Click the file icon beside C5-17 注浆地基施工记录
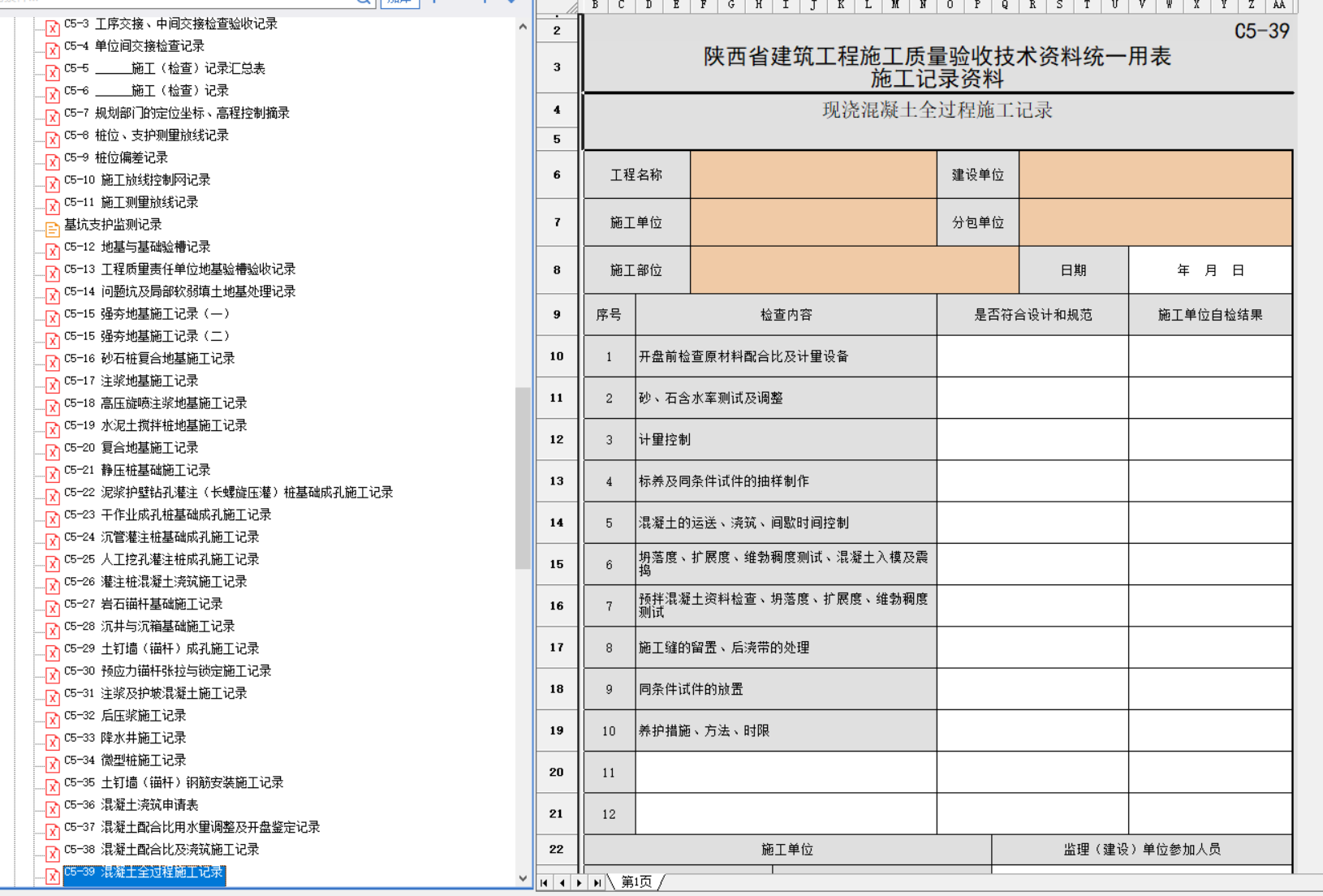Viewport: 1323px width, 896px height. pyautogui.click(x=53, y=385)
